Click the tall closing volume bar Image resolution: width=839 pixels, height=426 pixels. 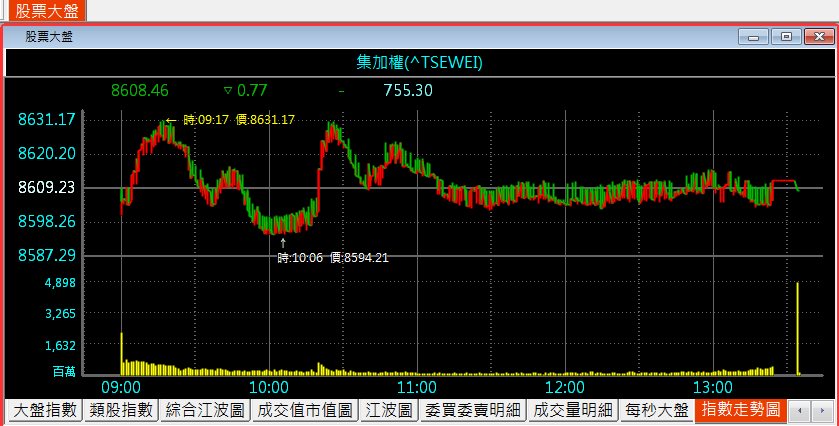[x=797, y=328]
